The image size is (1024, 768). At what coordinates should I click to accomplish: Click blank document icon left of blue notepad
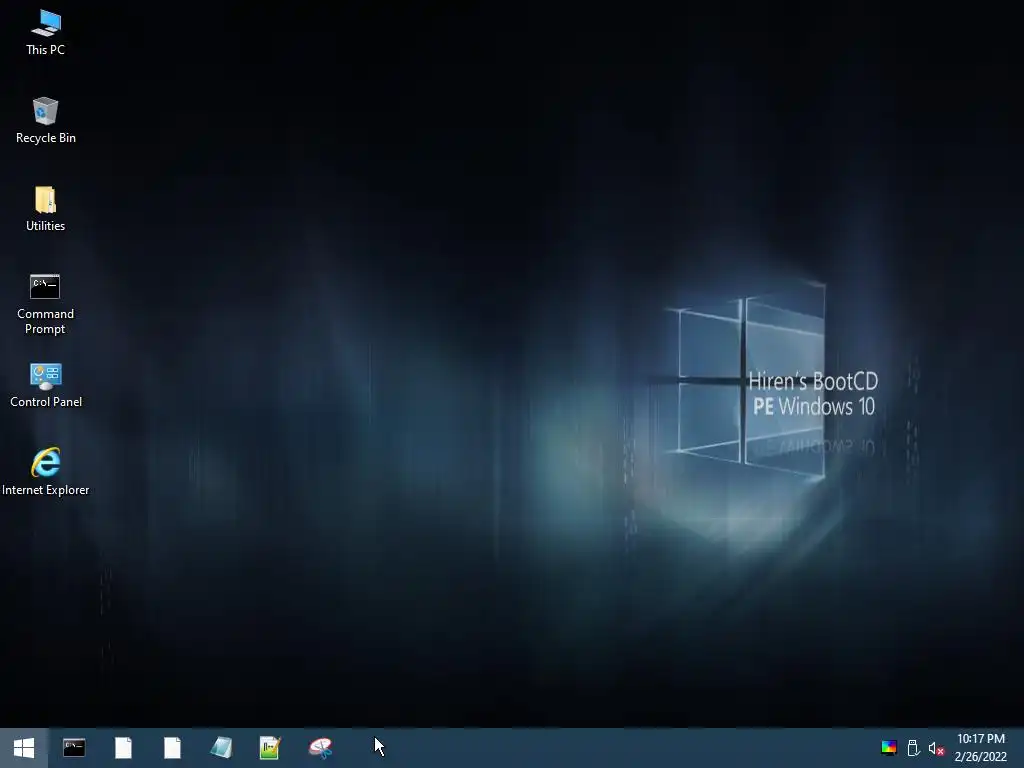click(x=172, y=748)
